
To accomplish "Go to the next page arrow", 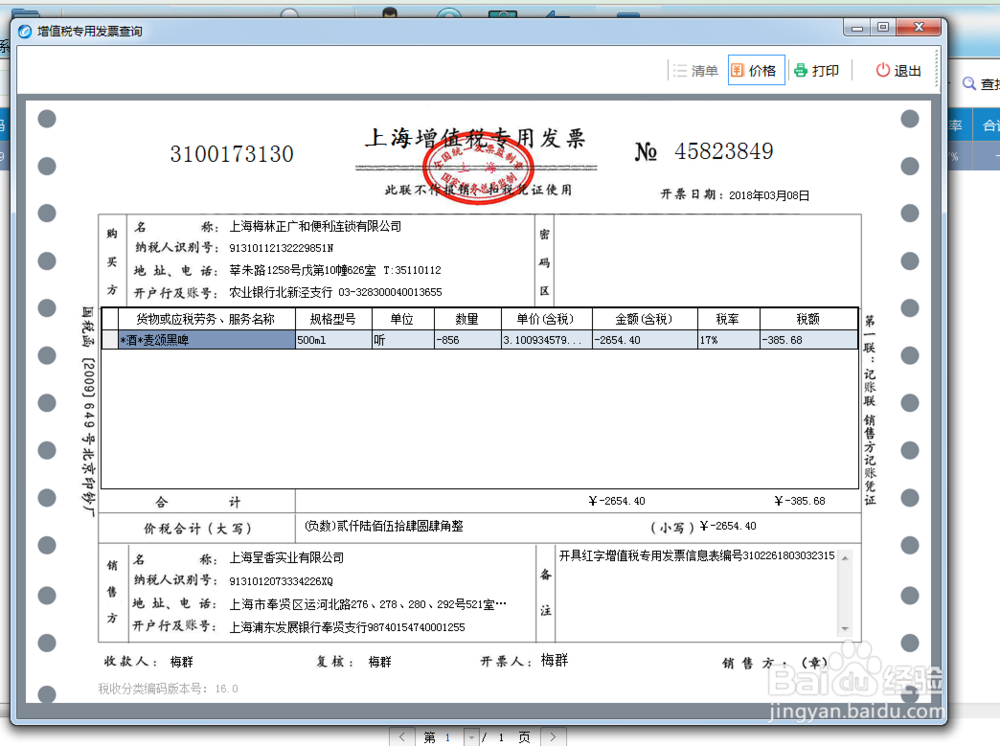I will click(553, 737).
